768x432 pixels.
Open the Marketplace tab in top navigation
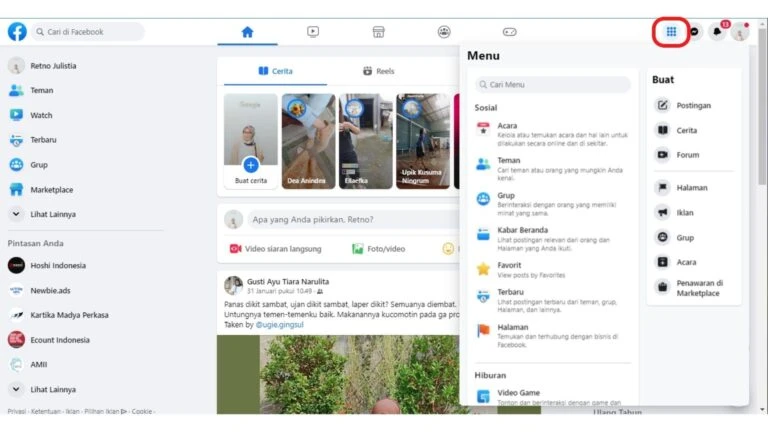tap(378, 32)
